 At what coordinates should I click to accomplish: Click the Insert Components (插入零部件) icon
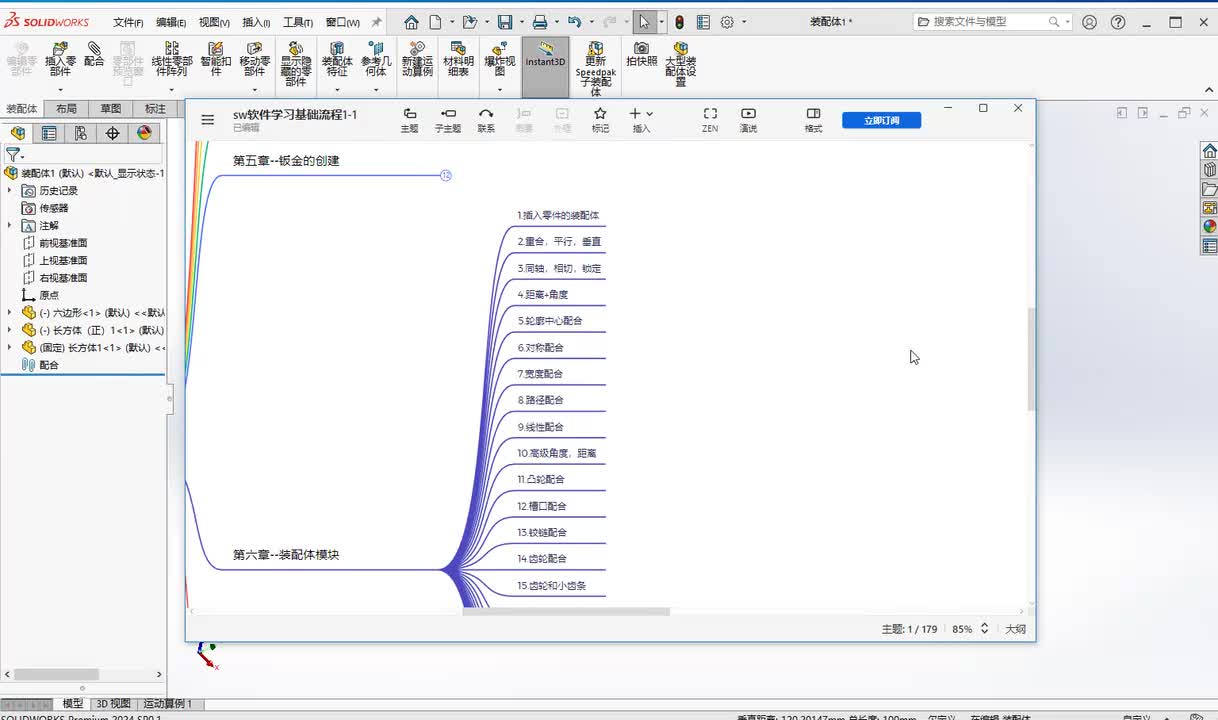pos(60,58)
